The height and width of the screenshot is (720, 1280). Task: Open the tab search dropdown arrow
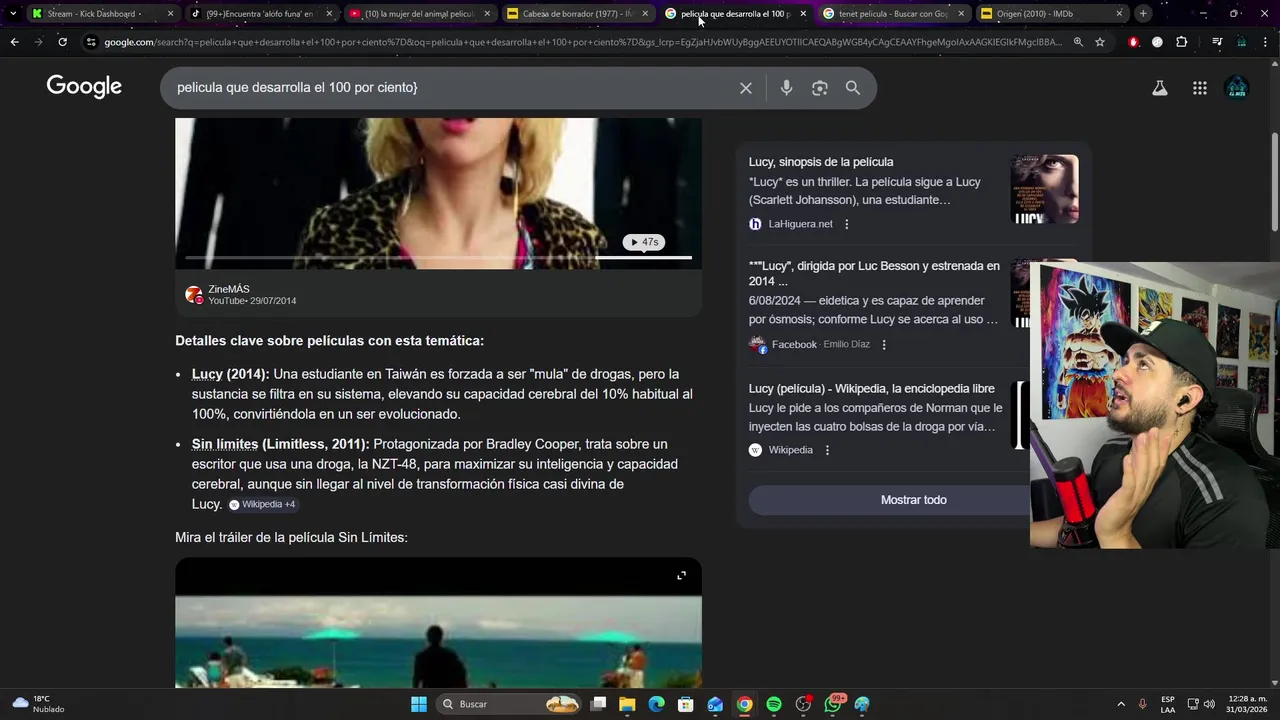tap(12, 14)
